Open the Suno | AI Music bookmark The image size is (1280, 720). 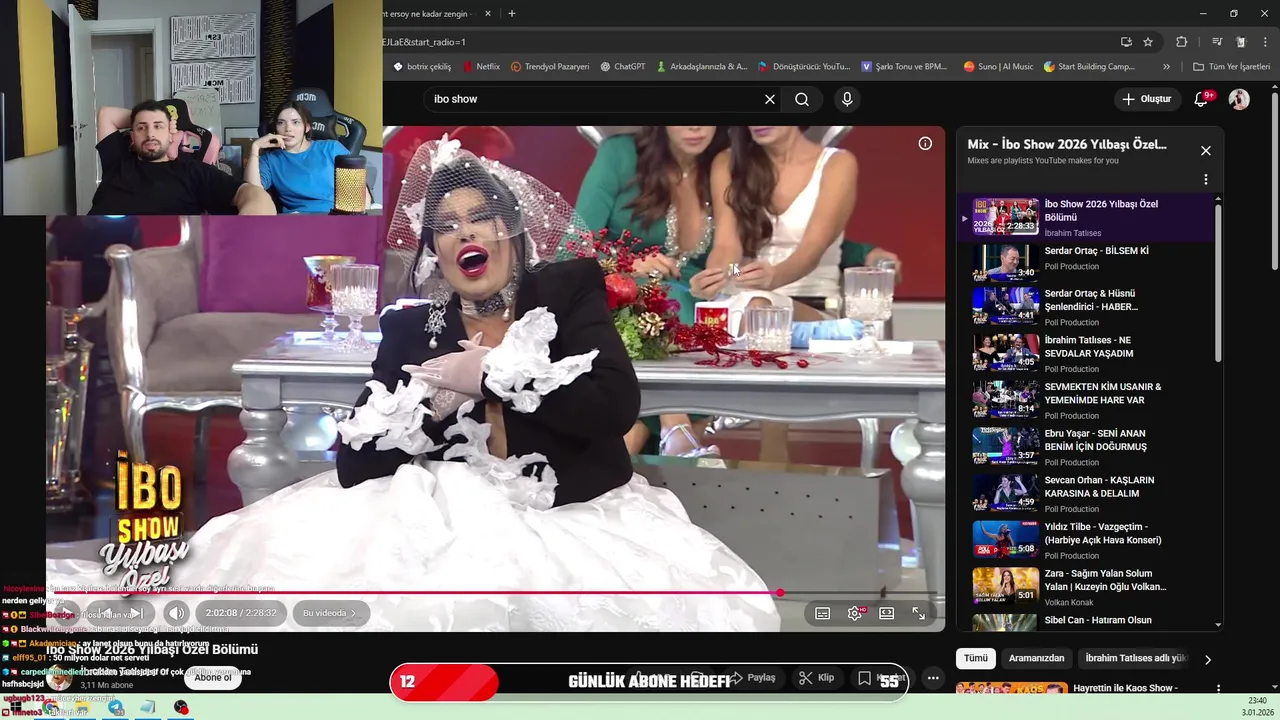998,67
